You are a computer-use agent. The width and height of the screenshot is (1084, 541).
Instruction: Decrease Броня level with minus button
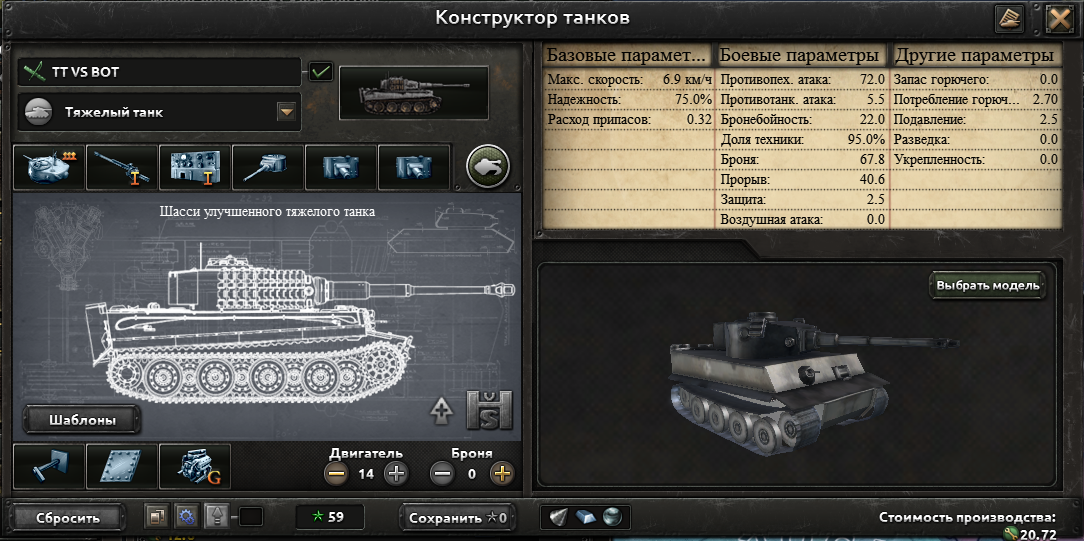tap(442, 474)
